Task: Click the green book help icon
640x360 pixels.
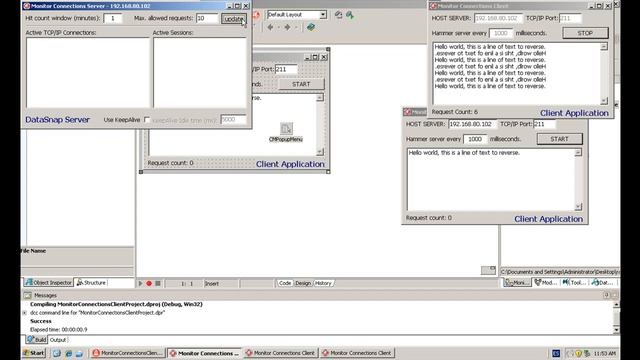Action: point(311,27)
